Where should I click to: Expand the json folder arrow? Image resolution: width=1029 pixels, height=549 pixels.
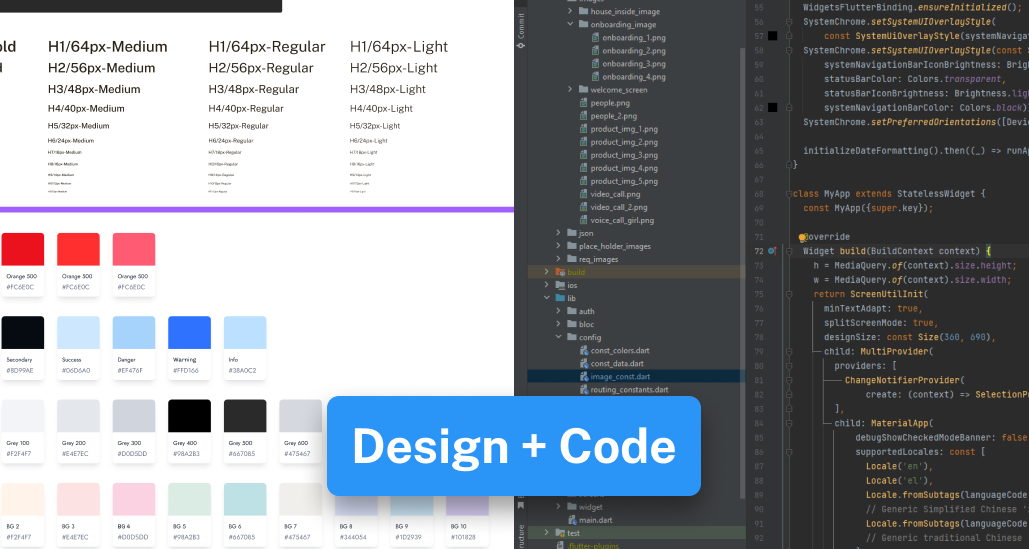(x=558, y=233)
